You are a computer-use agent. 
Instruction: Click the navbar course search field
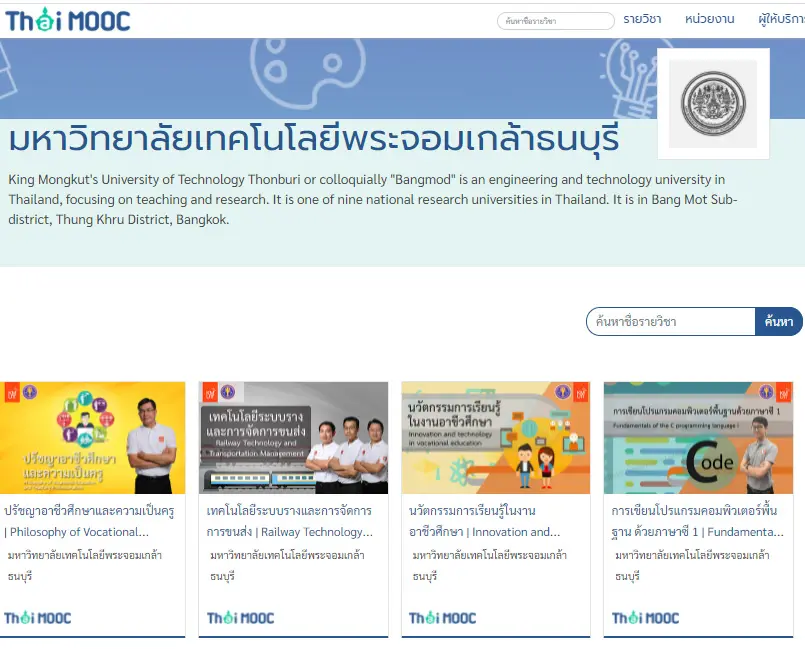click(x=554, y=20)
